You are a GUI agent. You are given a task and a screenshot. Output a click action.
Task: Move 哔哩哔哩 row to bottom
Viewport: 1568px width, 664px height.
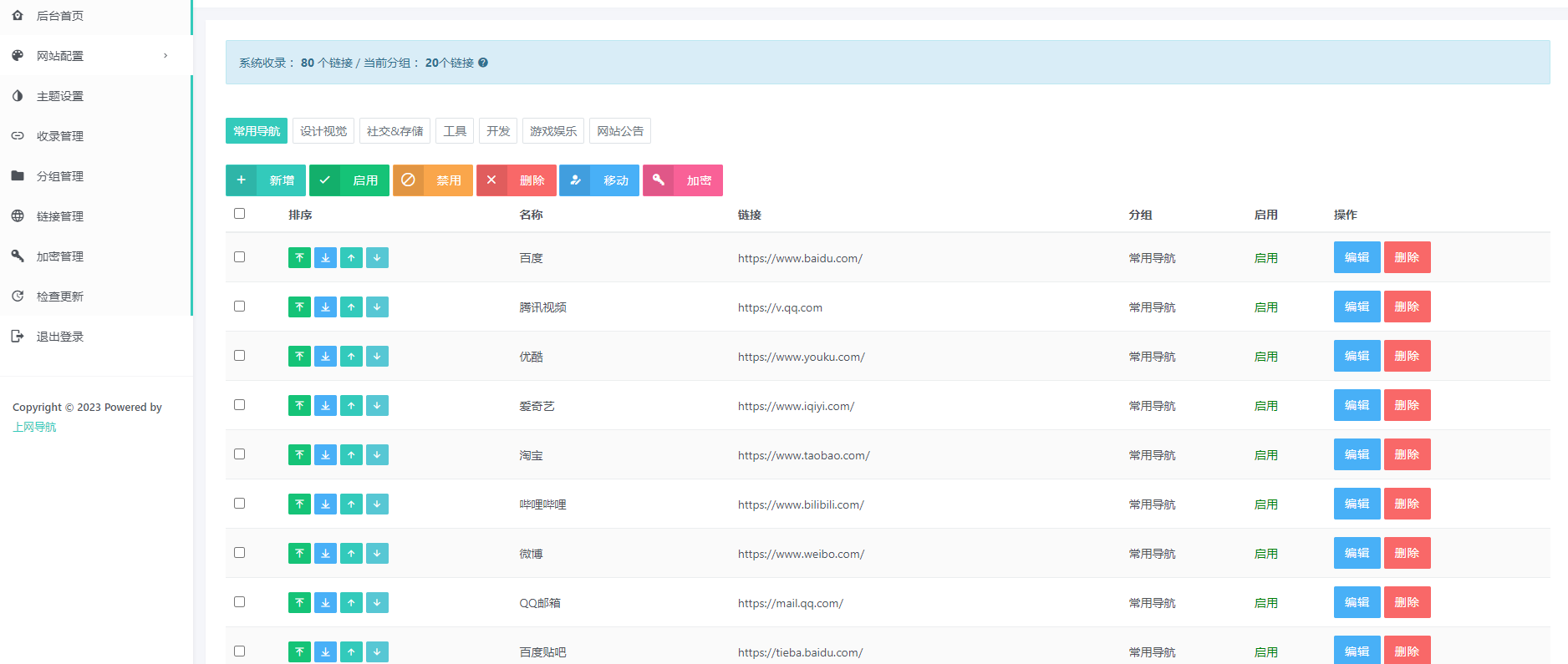pyautogui.click(x=325, y=504)
